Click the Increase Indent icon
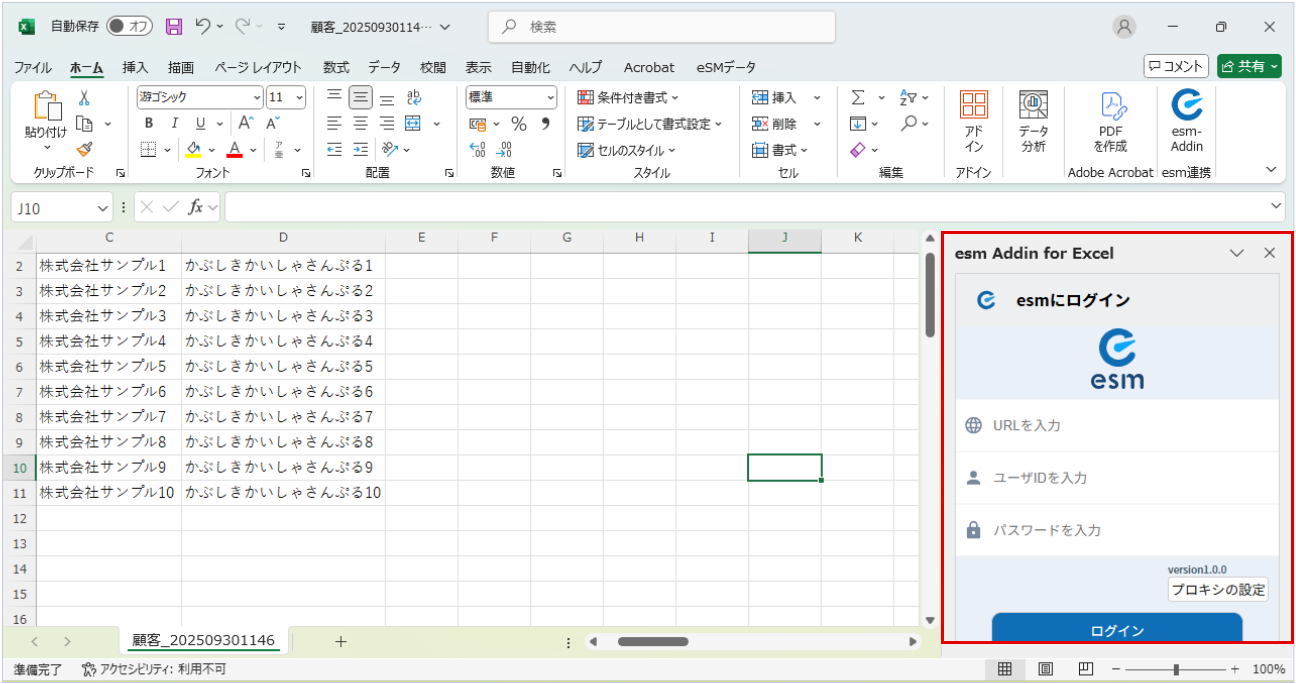 361,150
